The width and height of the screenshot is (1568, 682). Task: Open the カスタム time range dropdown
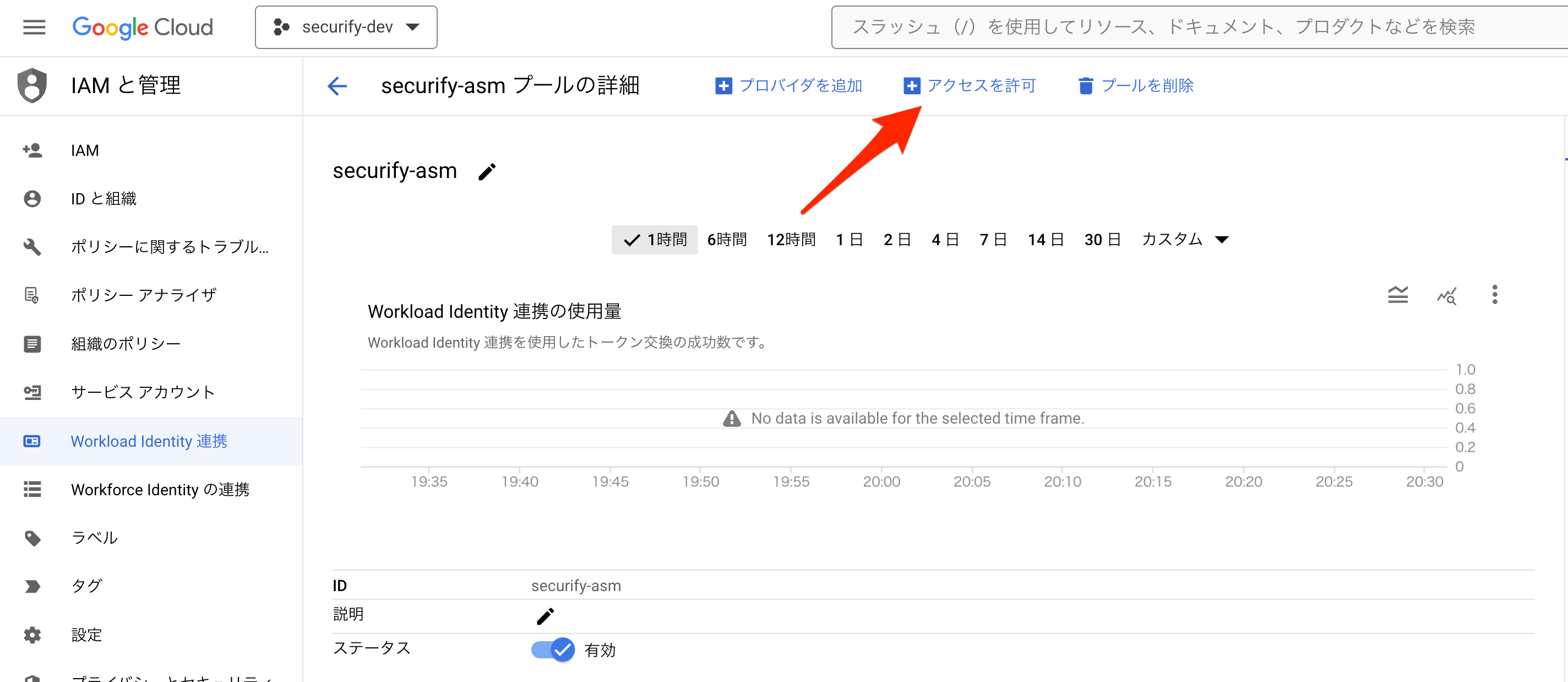1185,240
